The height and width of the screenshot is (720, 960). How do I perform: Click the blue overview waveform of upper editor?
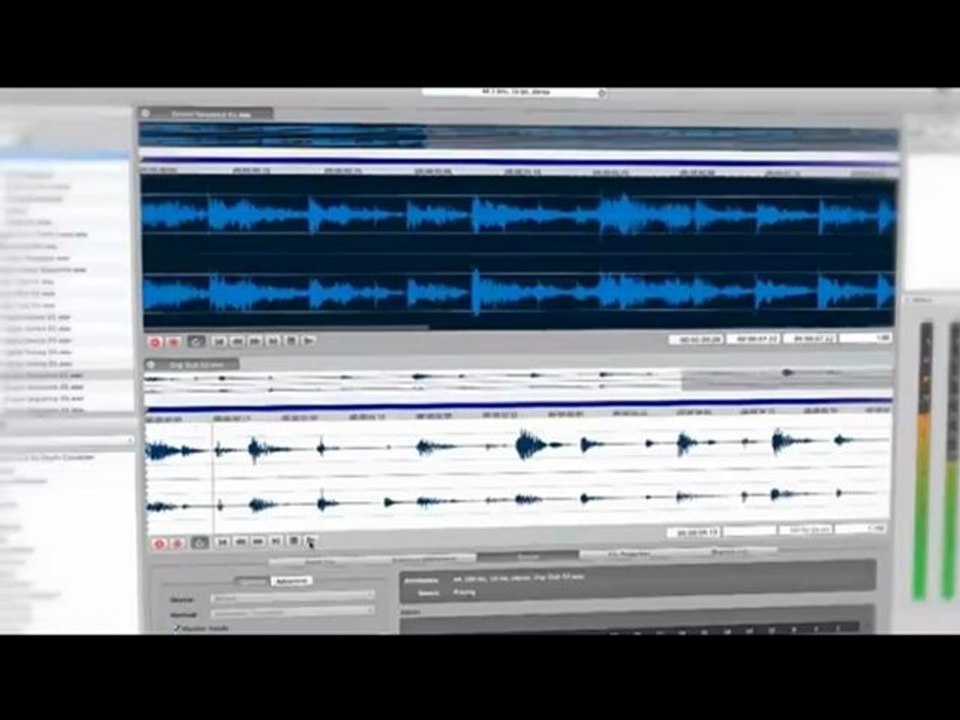(518, 137)
